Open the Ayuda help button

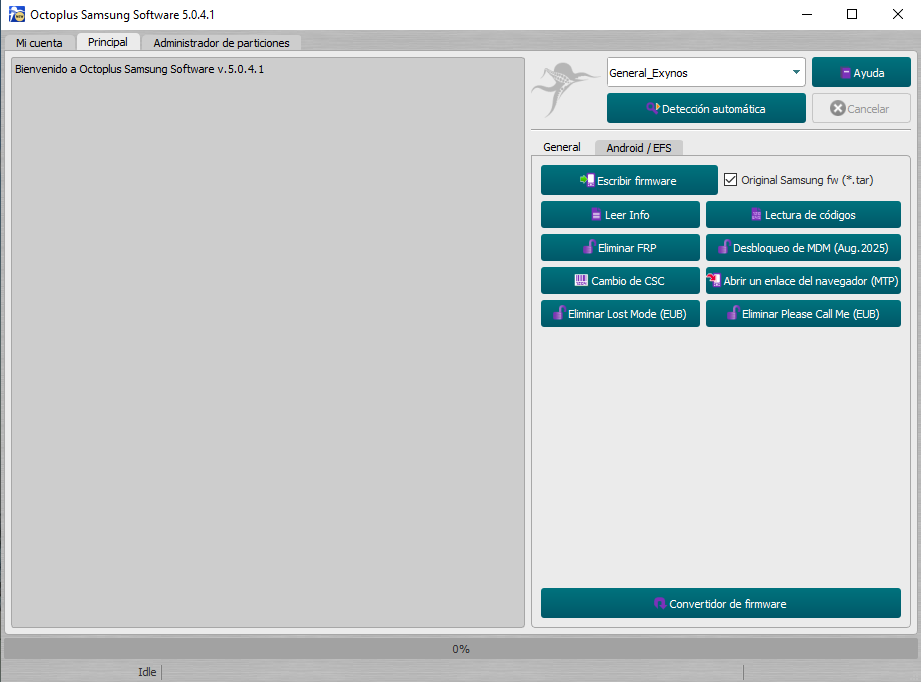(861, 73)
